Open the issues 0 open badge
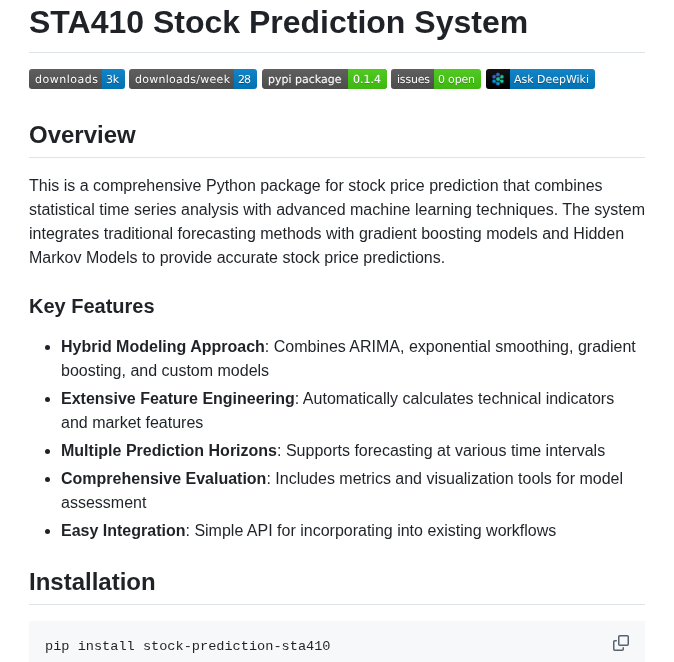 coord(436,79)
